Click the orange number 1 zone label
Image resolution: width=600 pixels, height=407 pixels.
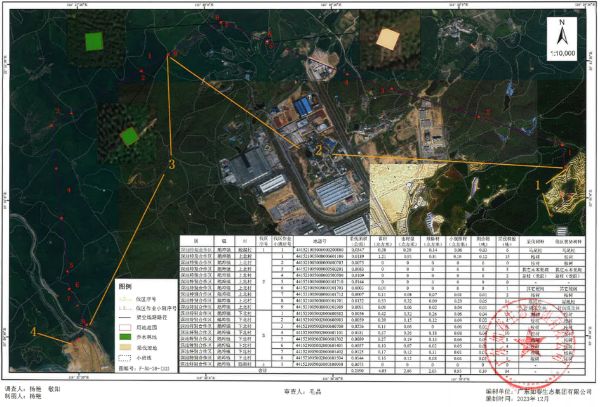[541, 184]
